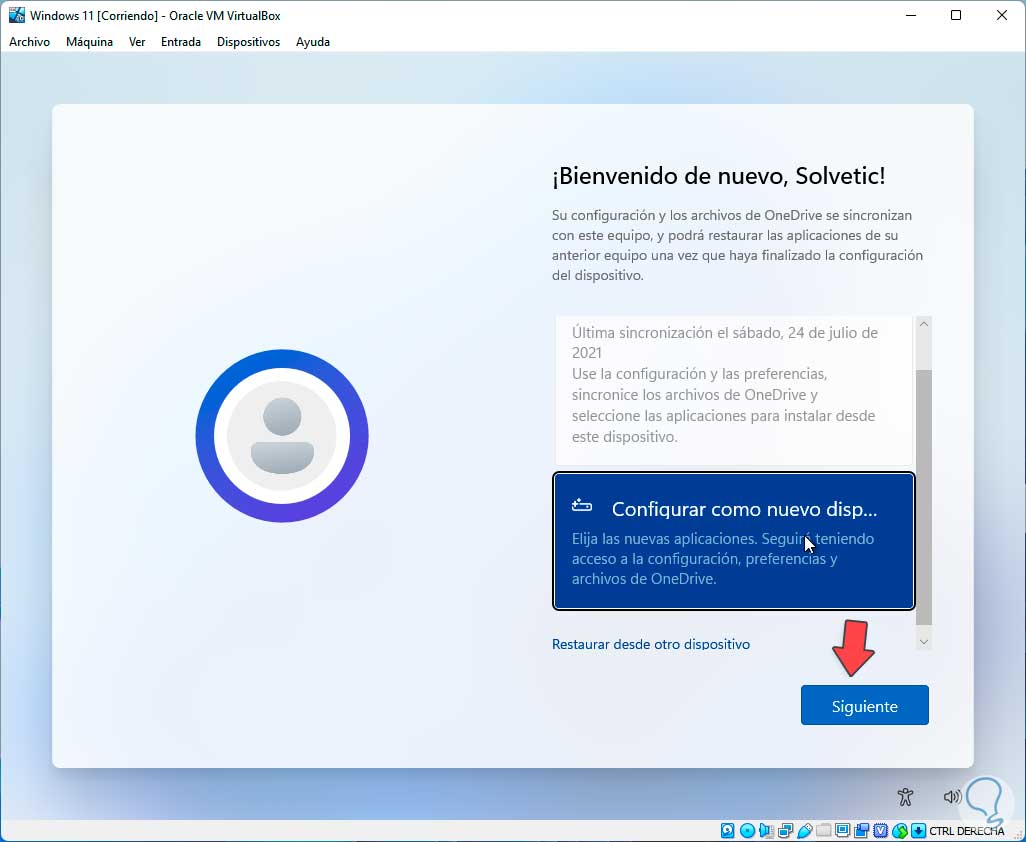Open the Entrada menu
The height and width of the screenshot is (842, 1026).
point(181,42)
